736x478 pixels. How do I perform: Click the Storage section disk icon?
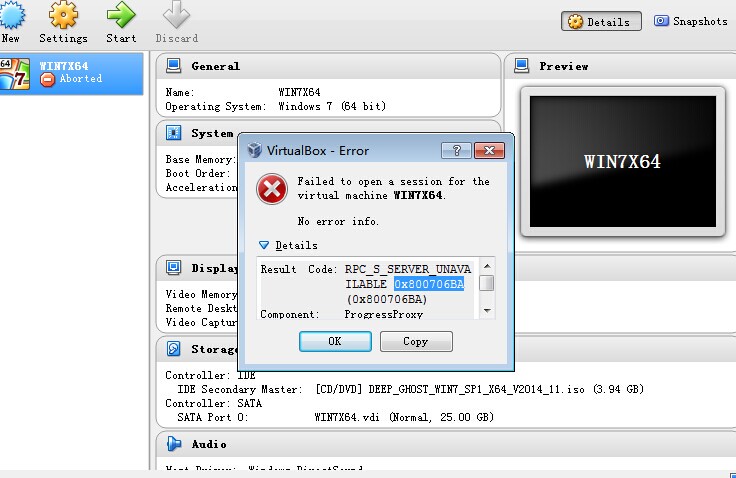[x=174, y=348]
